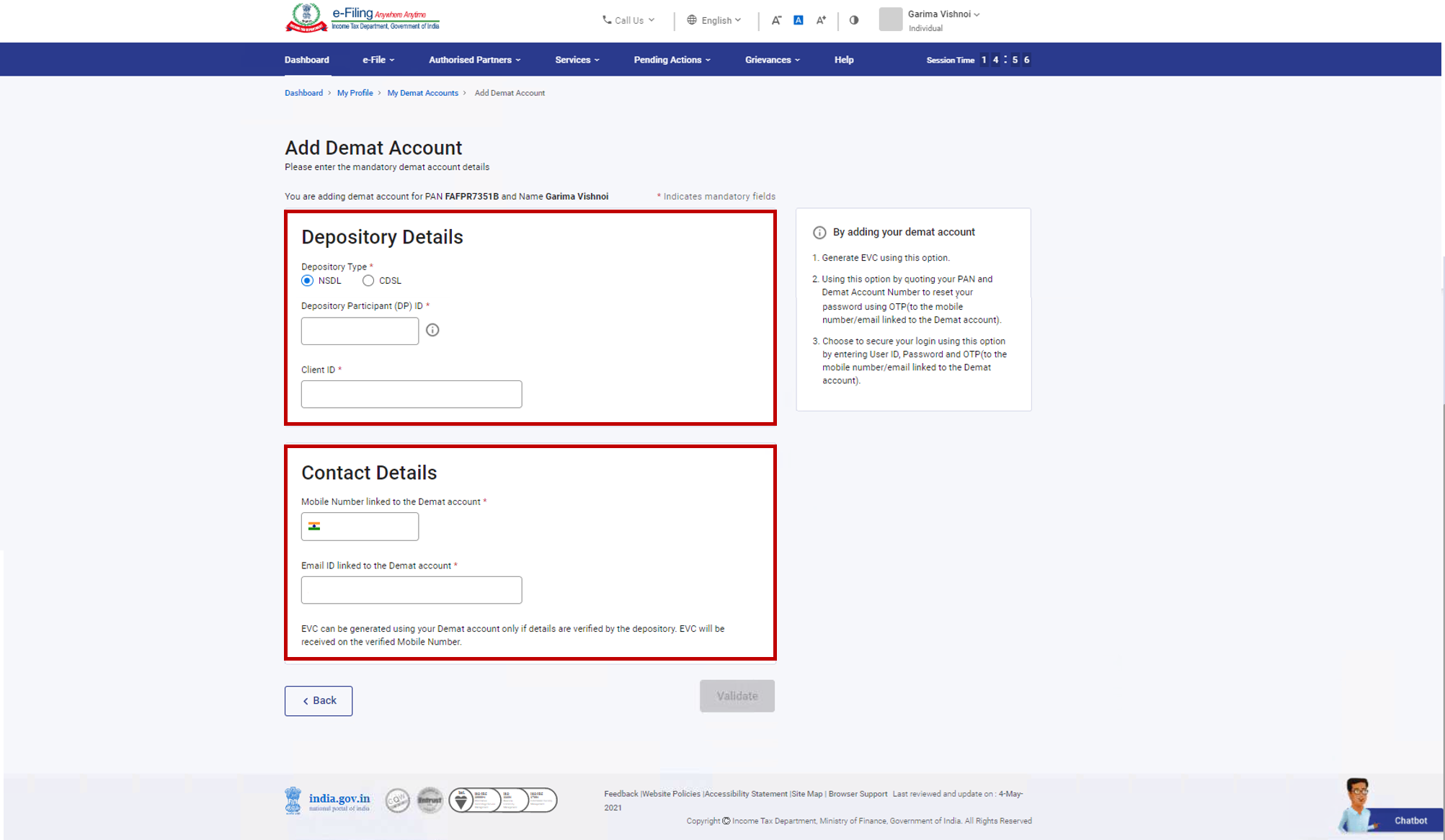Screen dimensions: 1445x840
Task: Select the increase font size icon
Action: 821,20
